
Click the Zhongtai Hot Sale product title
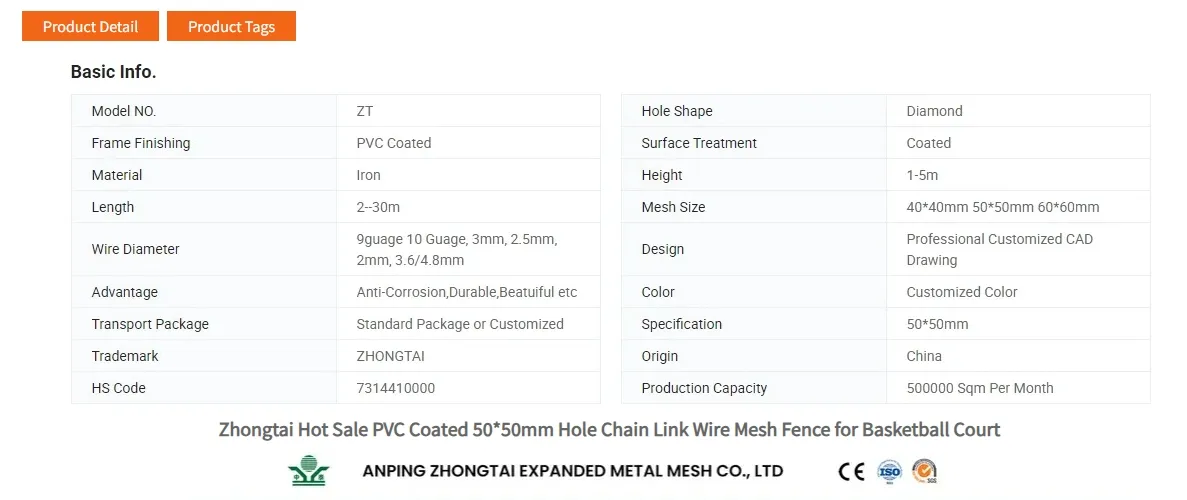point(609,430)
